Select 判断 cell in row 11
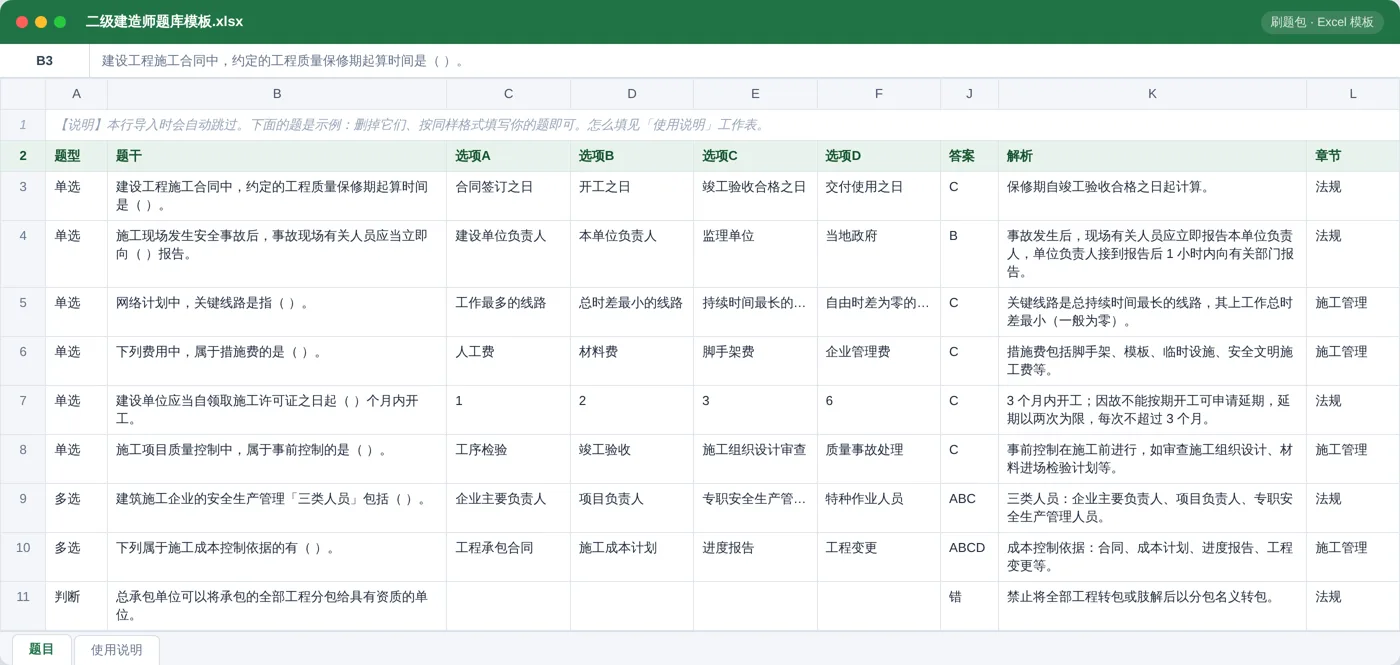Screen dimensions: 1400x665 coord(76,606)
